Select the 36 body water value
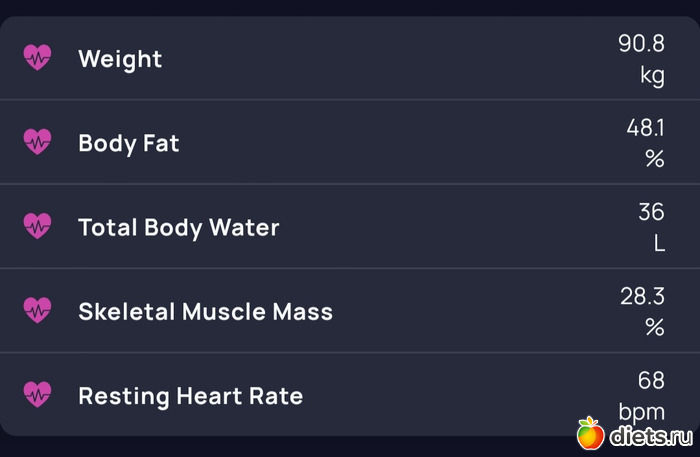This screenshot has height=457, width=700. [x=651, y=211]
